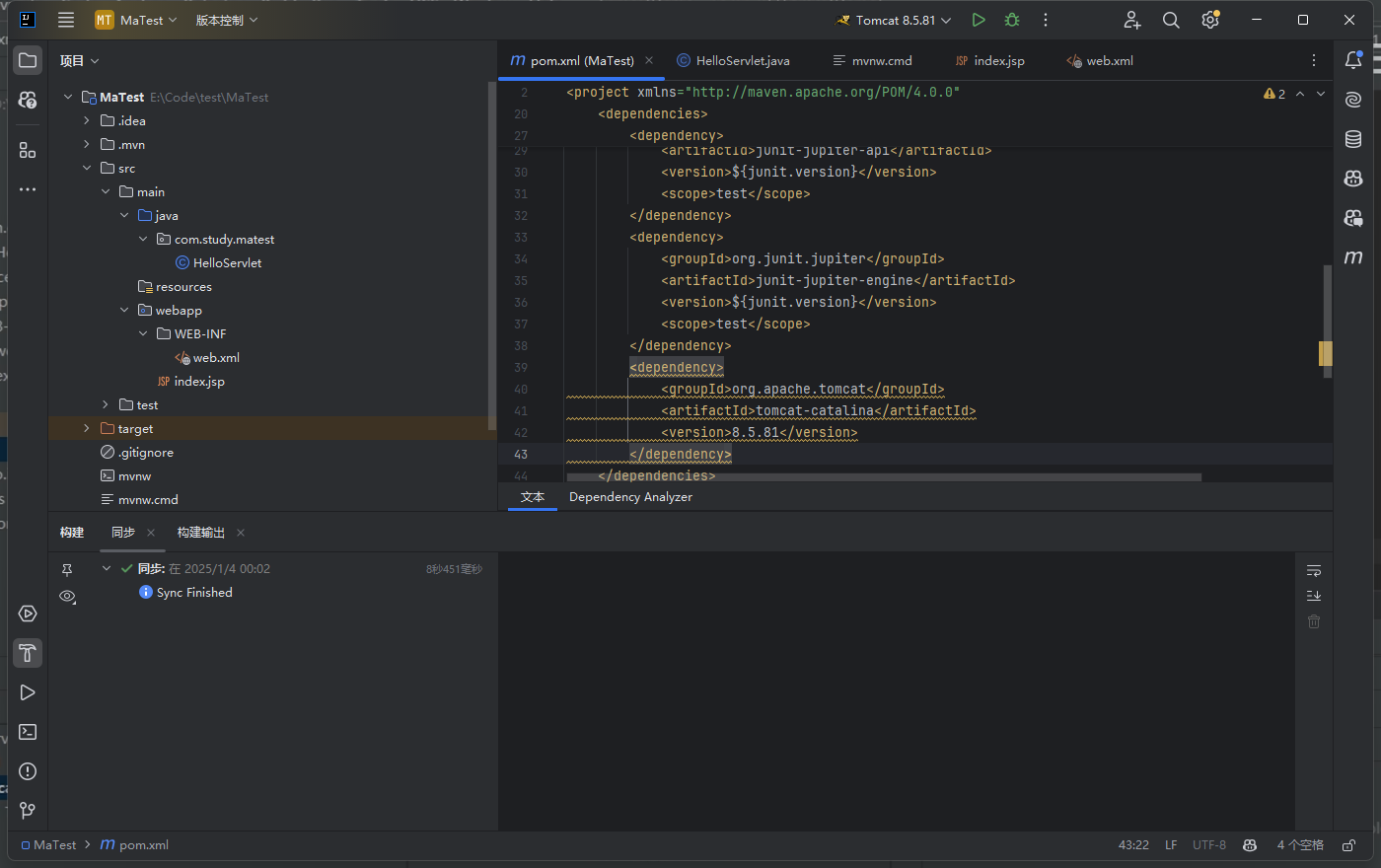Screen dimensions: 1381x868
Task: Open Git tool window icon
Action: [28, 811]
